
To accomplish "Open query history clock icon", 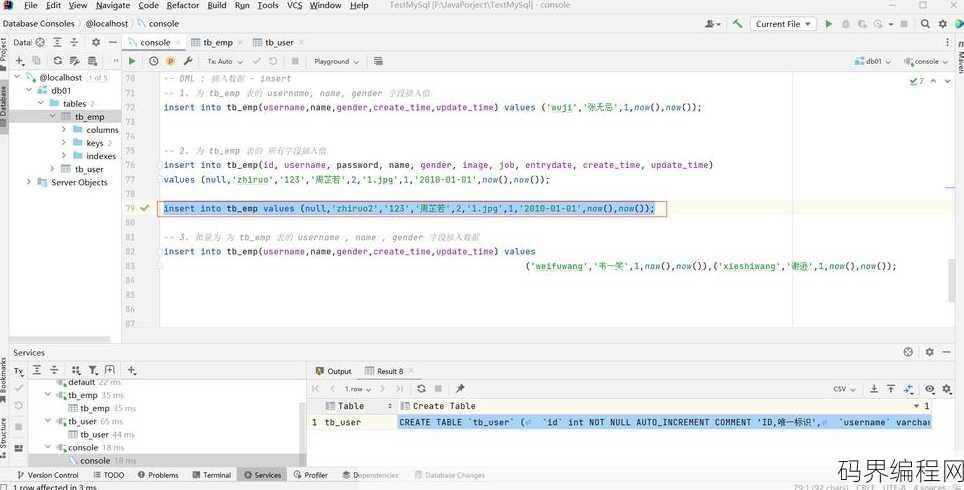I will coord(154,61).
